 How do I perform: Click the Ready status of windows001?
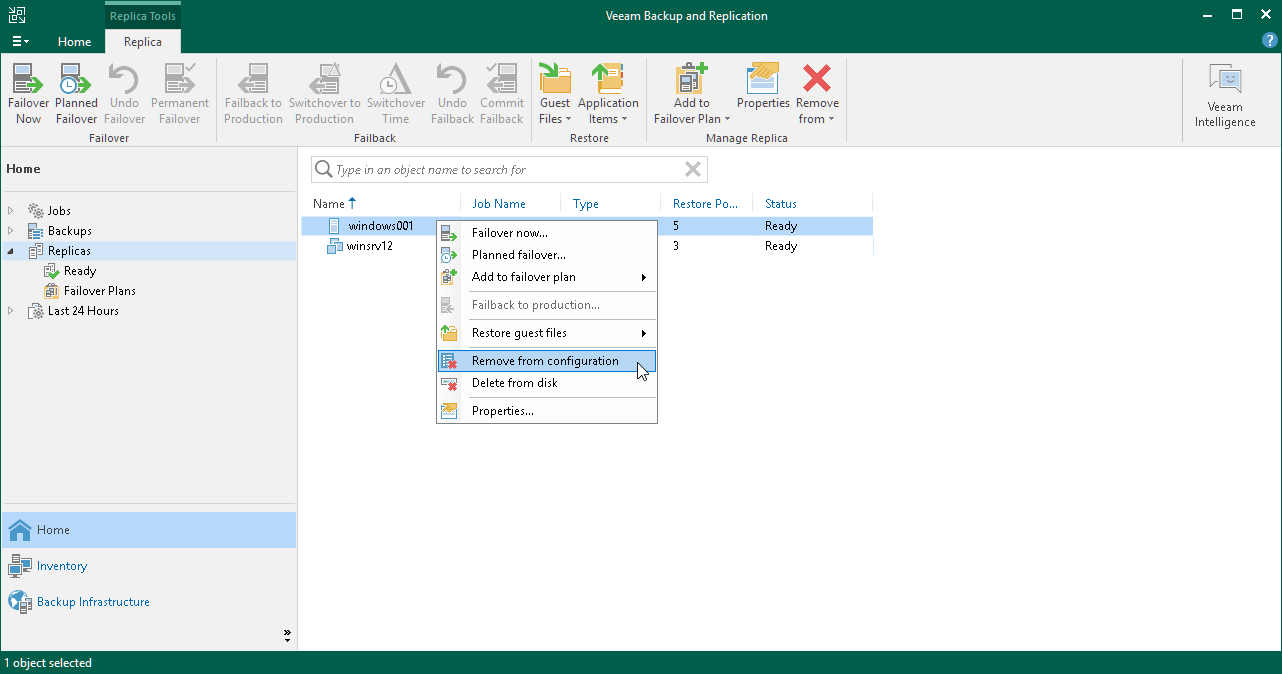(x=781, y=226)
